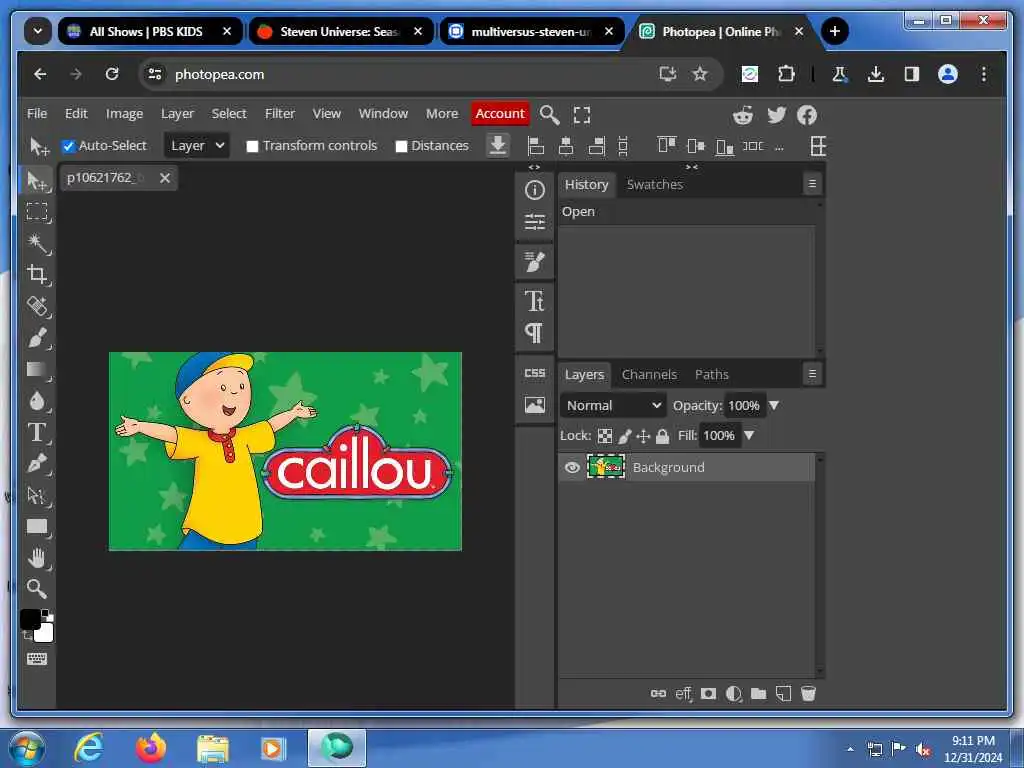Open the Brush settings panel icon
The image size is (1024, 768).
coord(535,262)
